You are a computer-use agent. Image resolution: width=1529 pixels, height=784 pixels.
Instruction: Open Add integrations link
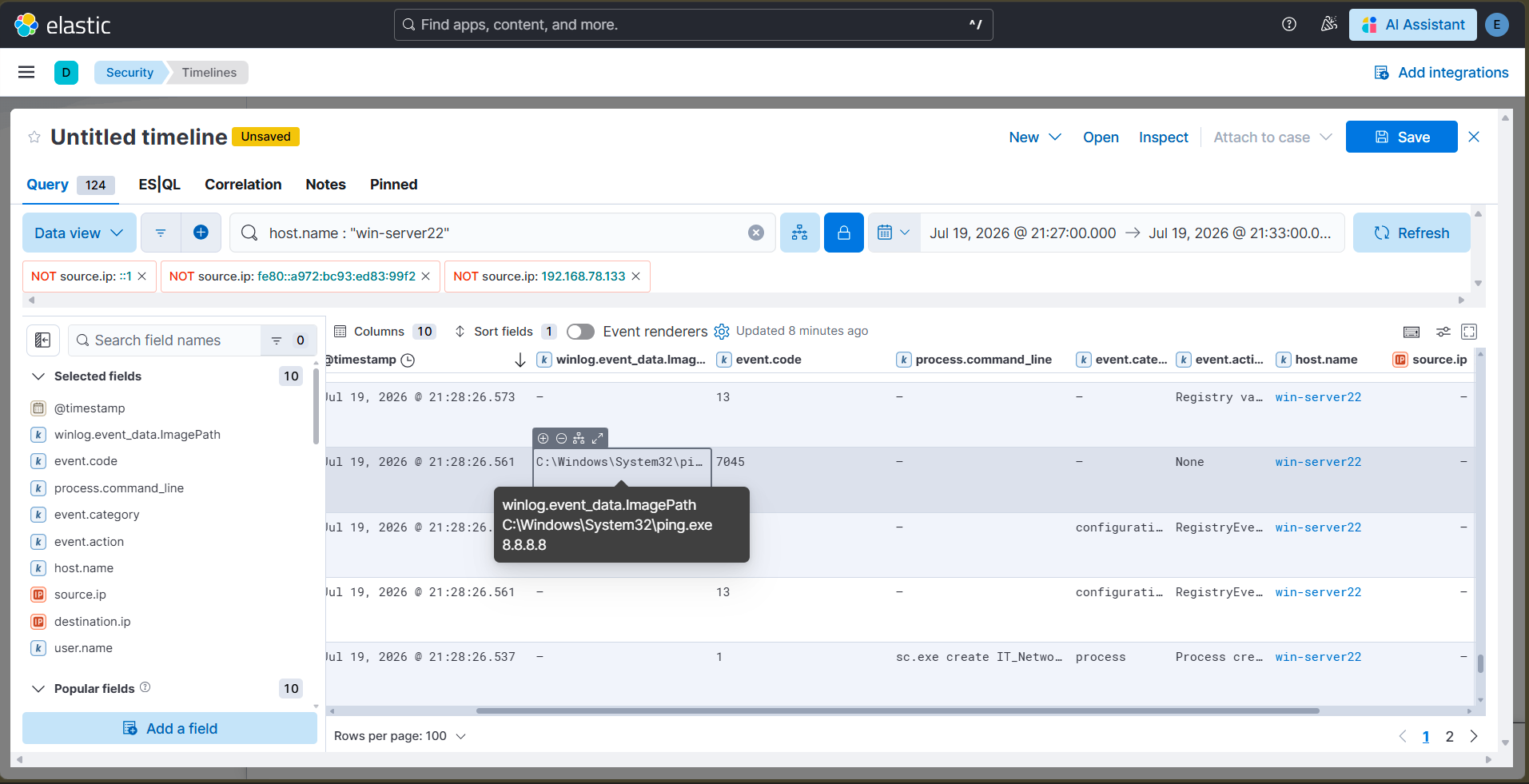(x=1441, y=73)
